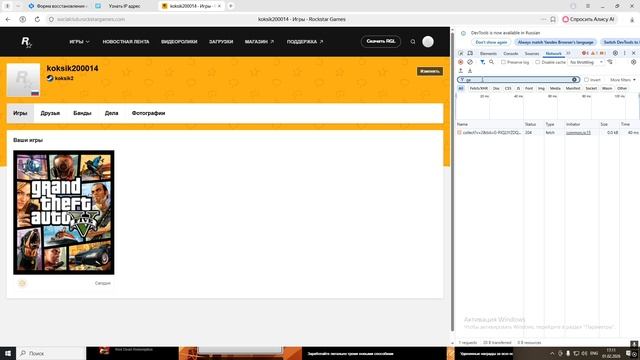Open a new browser tab with plus button
The width and height of the screenshot is (640, 360).
pyautogui.click(x=231, y=6)
